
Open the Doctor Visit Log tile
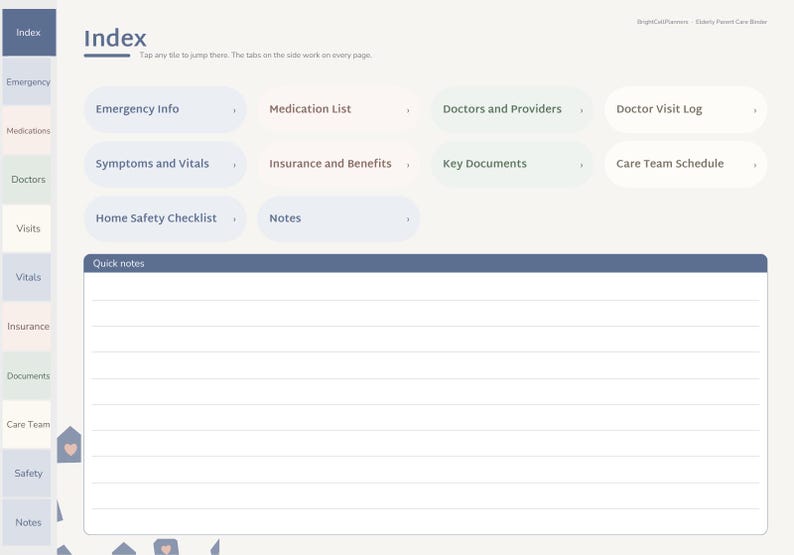coord(686,109)
